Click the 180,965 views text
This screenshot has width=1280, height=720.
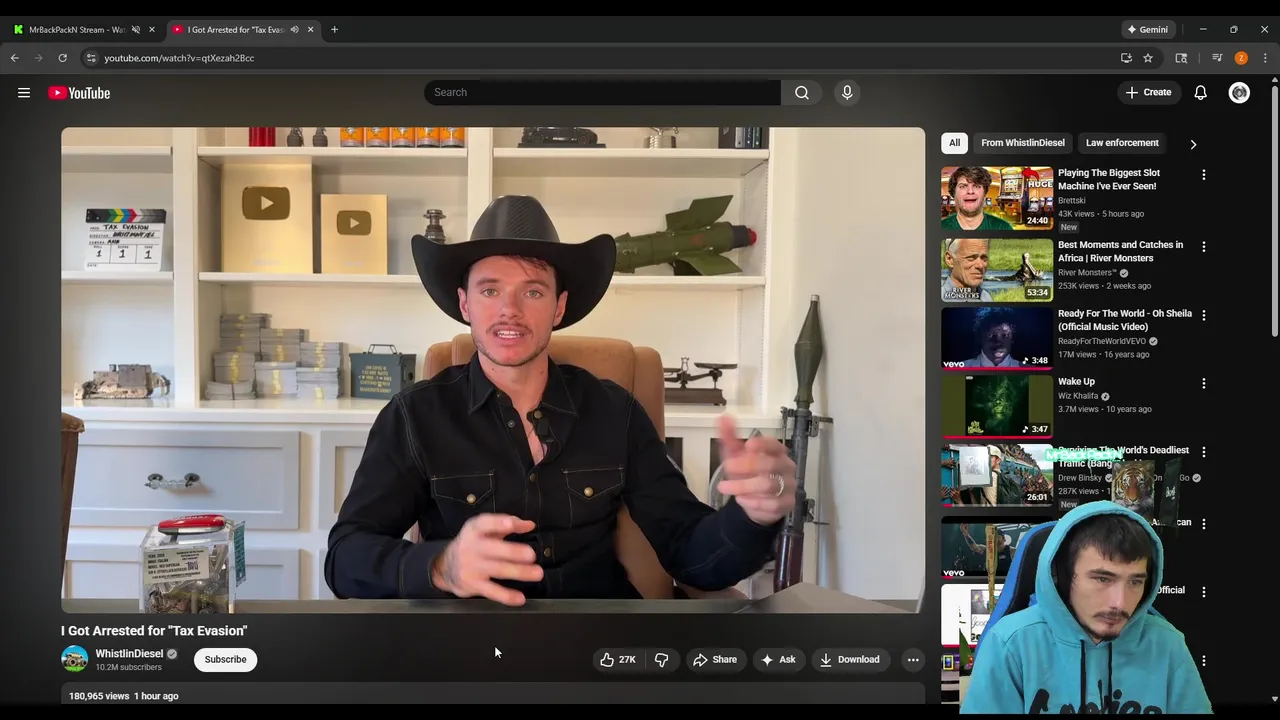[99, 696]
